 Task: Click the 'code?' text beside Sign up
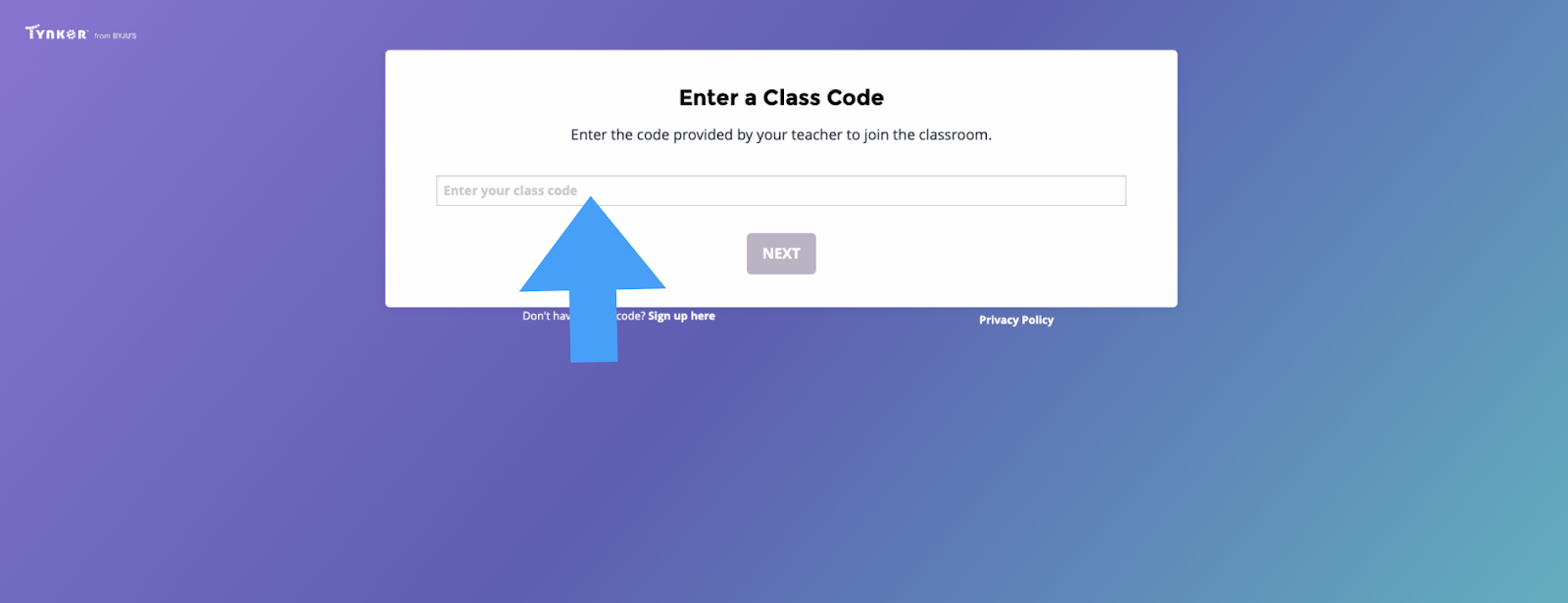click(x=631, y=316)
